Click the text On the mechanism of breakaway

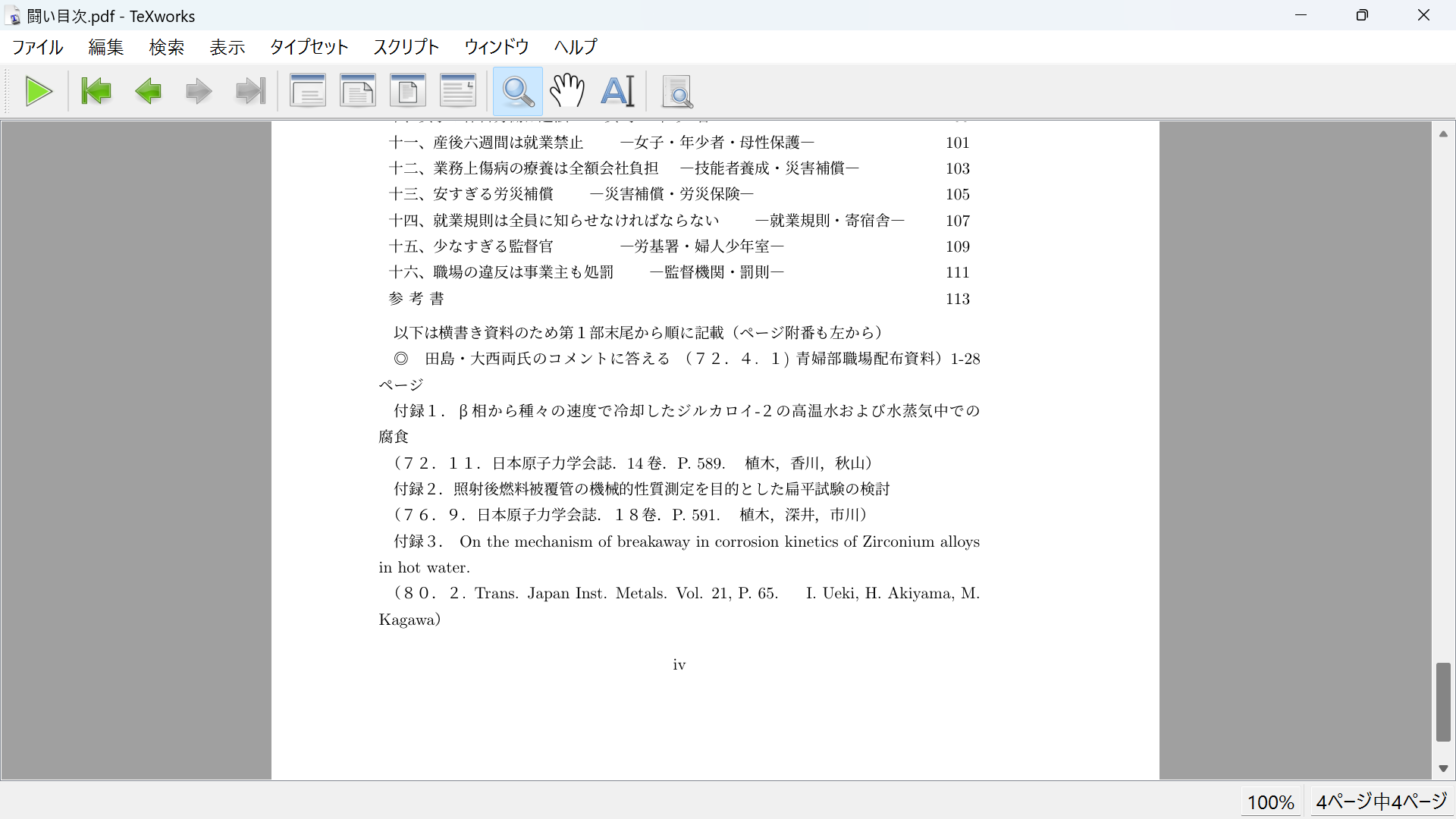575,541
